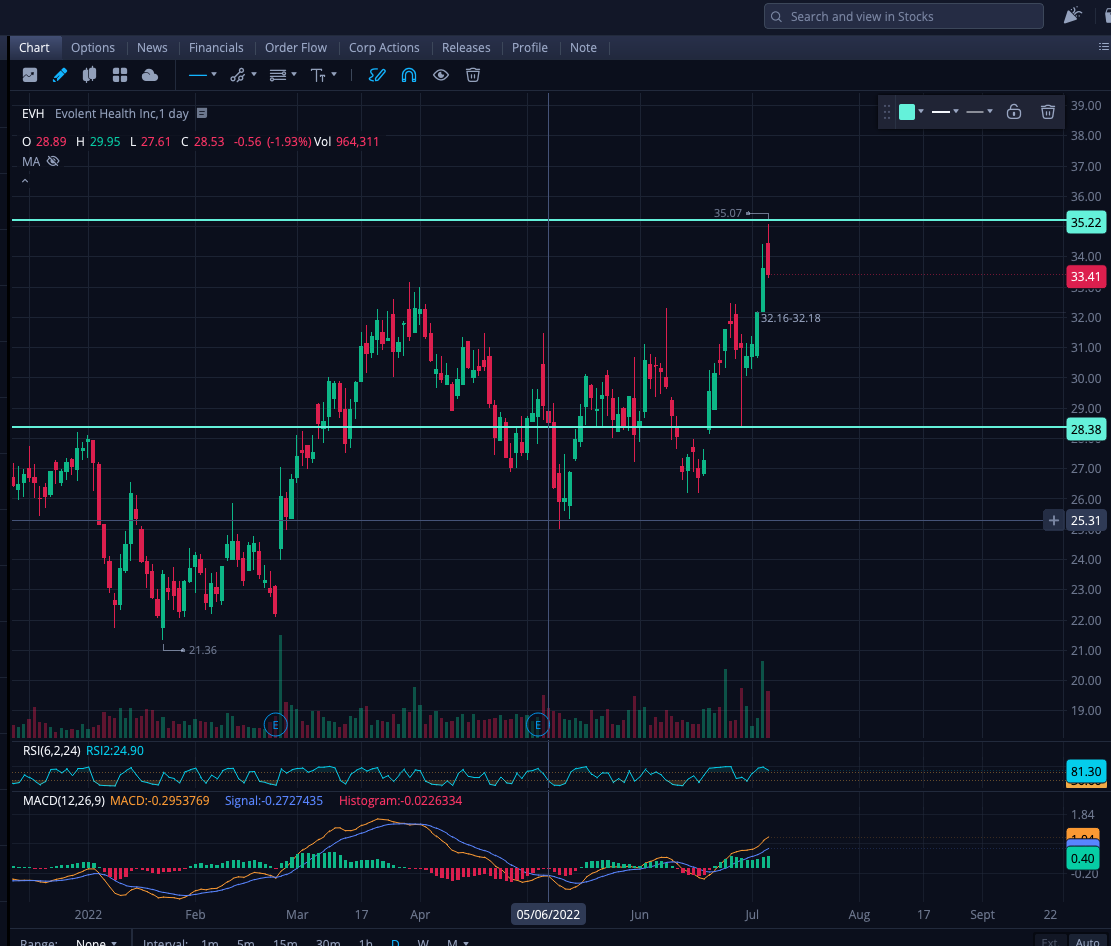Collapse the indicator legend chevron
This screenshot has width=1111, height=946.
25,181
